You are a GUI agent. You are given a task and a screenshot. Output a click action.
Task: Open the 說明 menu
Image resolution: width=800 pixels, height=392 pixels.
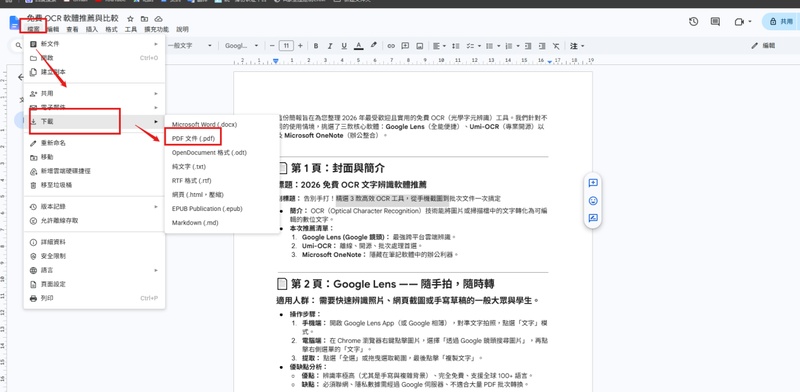[182, 30]
